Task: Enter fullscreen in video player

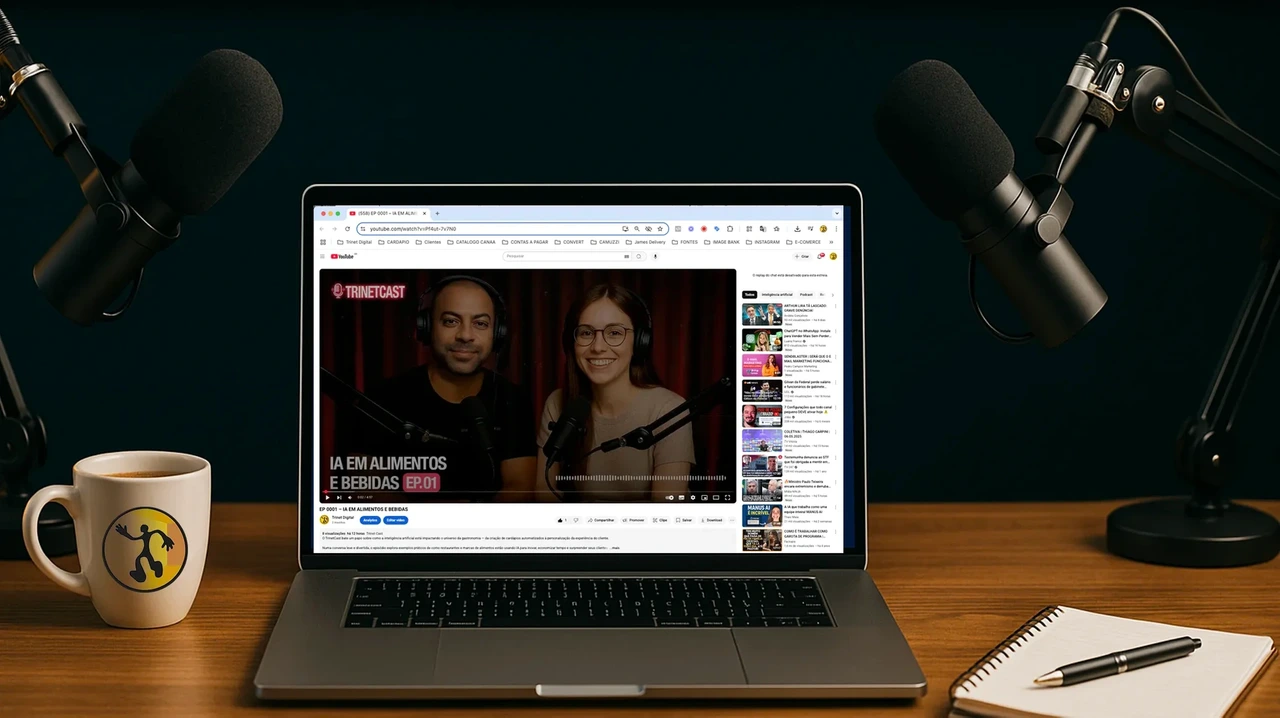Action: pos(728,497)
